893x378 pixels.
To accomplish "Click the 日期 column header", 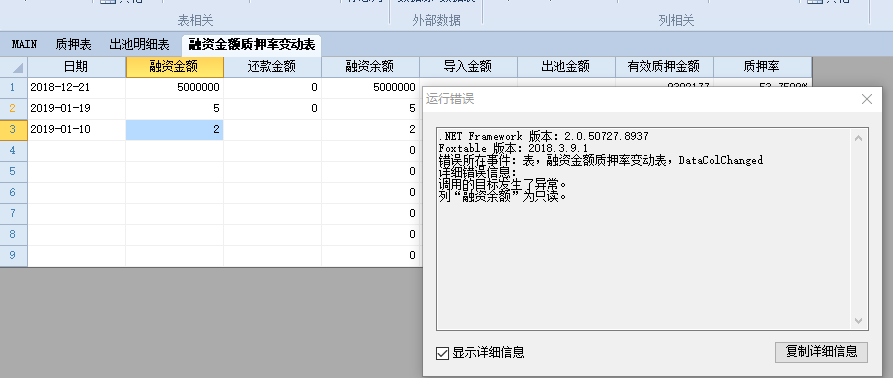I will pyautogui.click(x=76, y=67).
